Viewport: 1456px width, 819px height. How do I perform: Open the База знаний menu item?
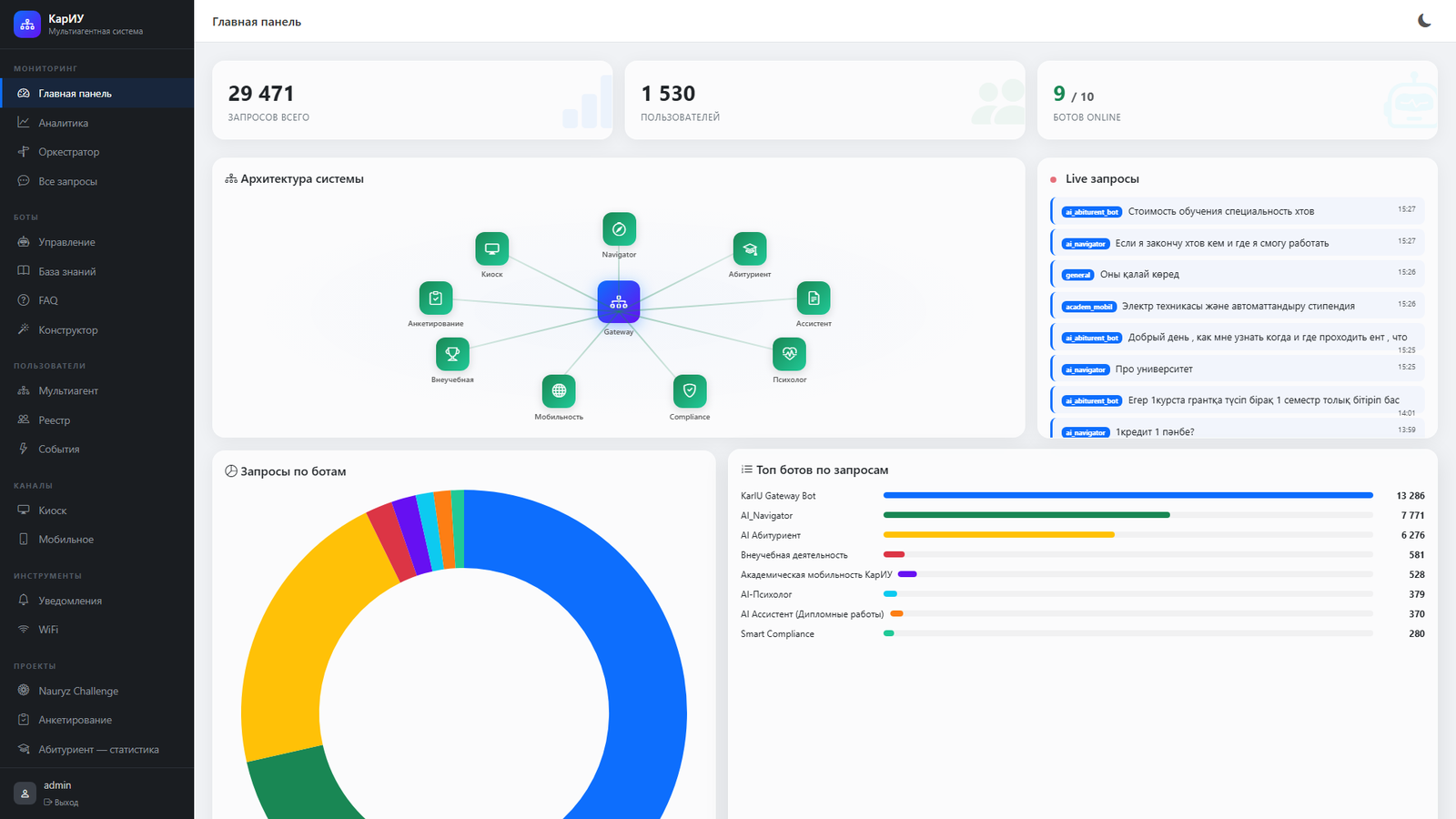96,271
